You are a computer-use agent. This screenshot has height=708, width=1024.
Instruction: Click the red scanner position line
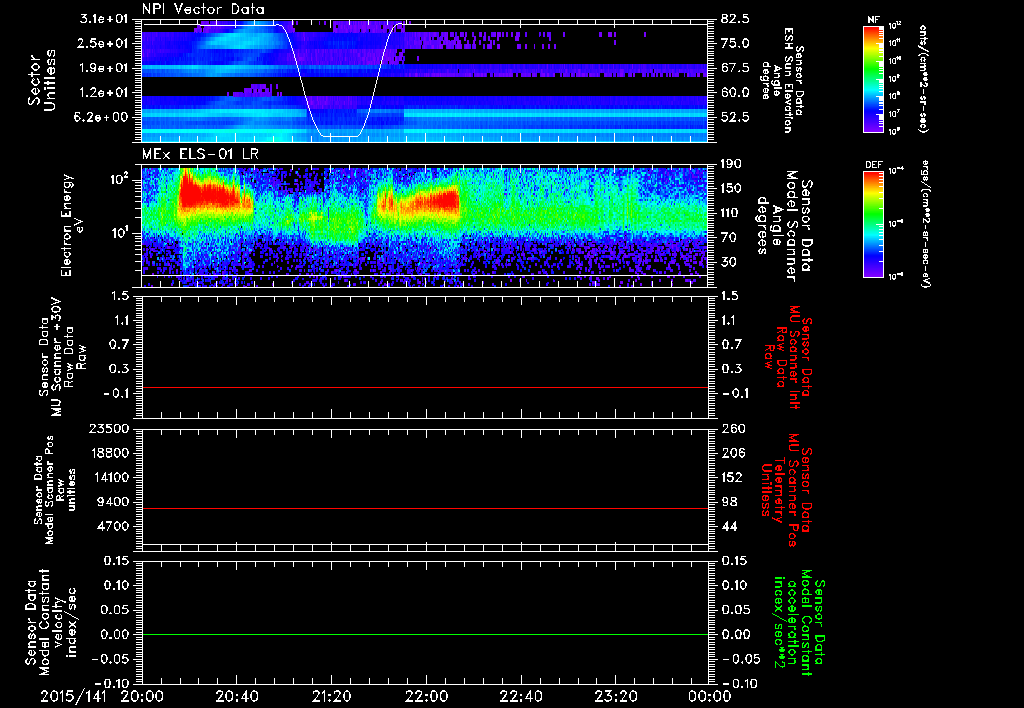[425, 508]
